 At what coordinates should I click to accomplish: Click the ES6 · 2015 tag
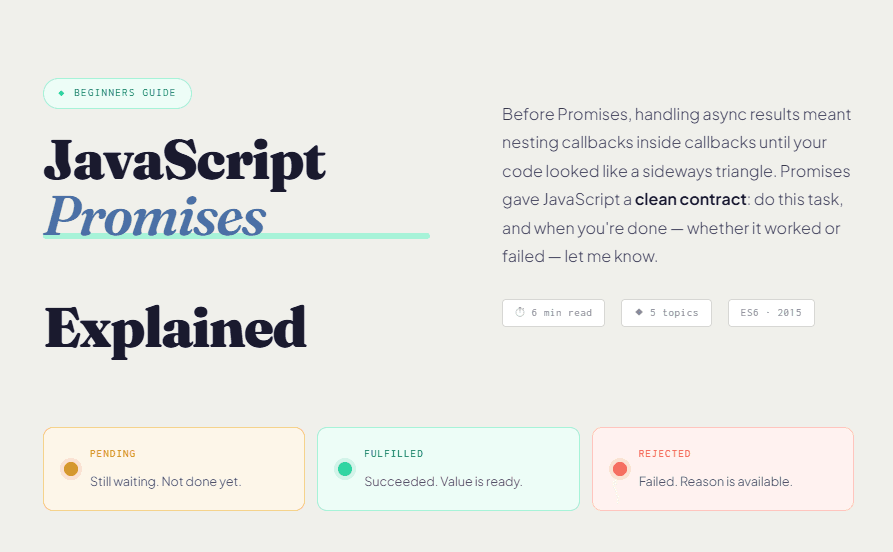pyautogui.click(x=771, y=313)
